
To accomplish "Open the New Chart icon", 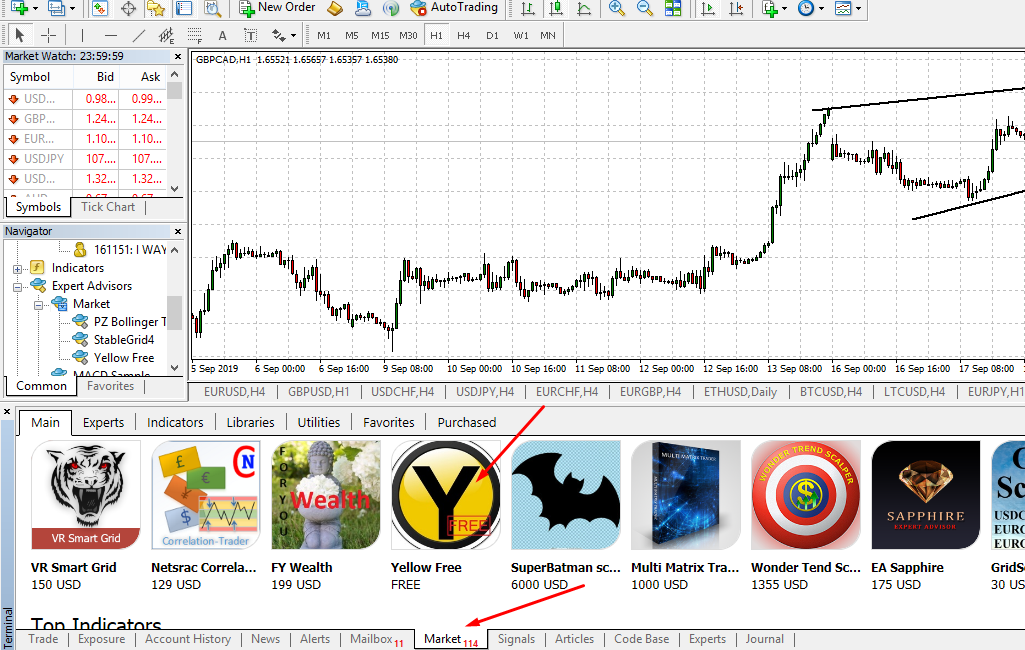I will 20,8.
